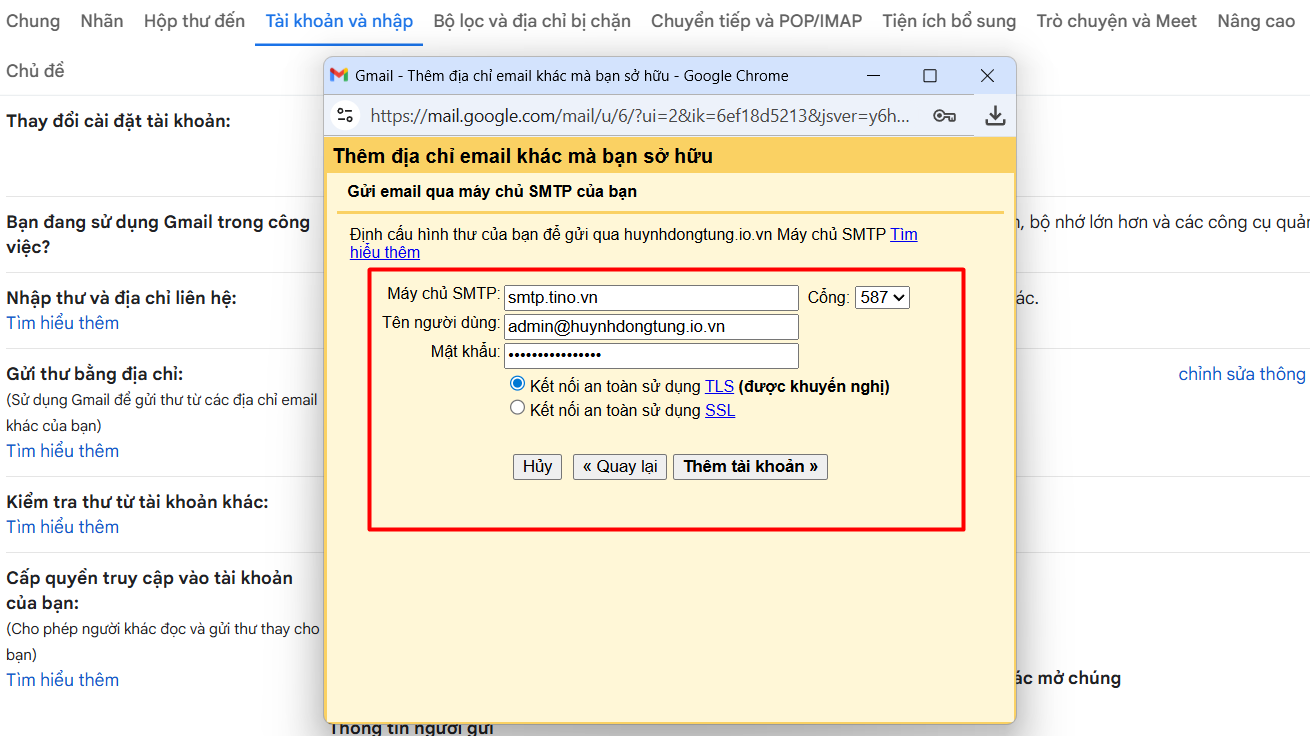1310x736 pixels.
Task: Close the popup Chrome window
Action: point(987,76)
